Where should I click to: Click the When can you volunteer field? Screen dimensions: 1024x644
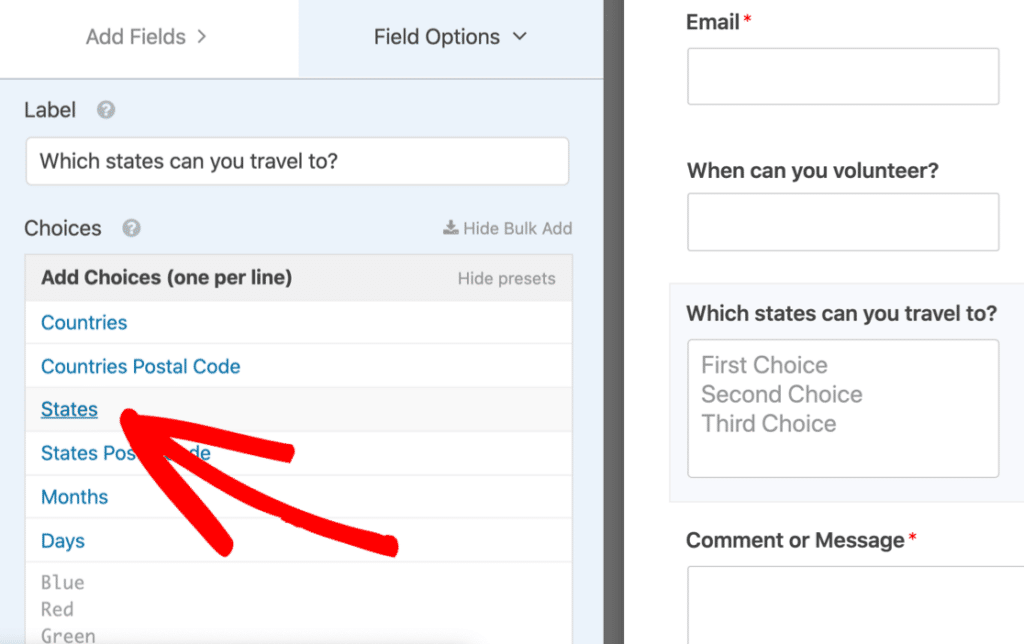pos(843,223)
